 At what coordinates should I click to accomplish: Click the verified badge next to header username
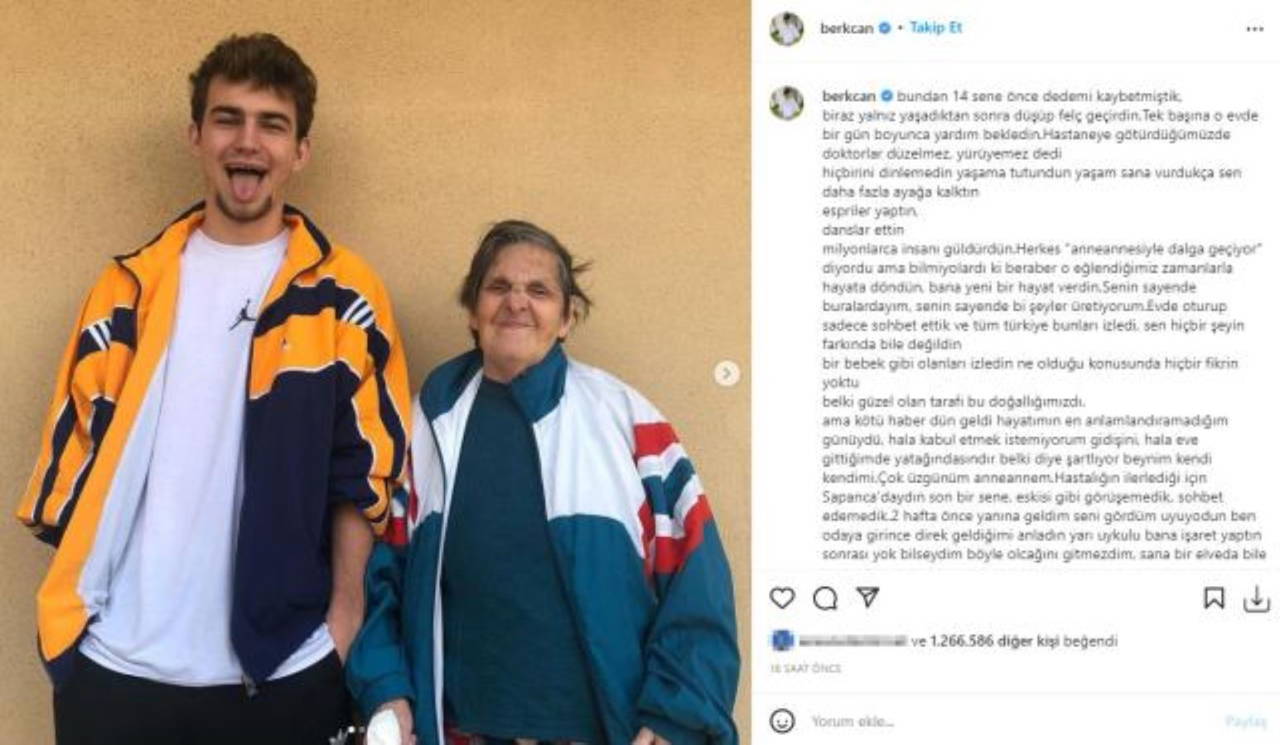click(x=884, y=29)
